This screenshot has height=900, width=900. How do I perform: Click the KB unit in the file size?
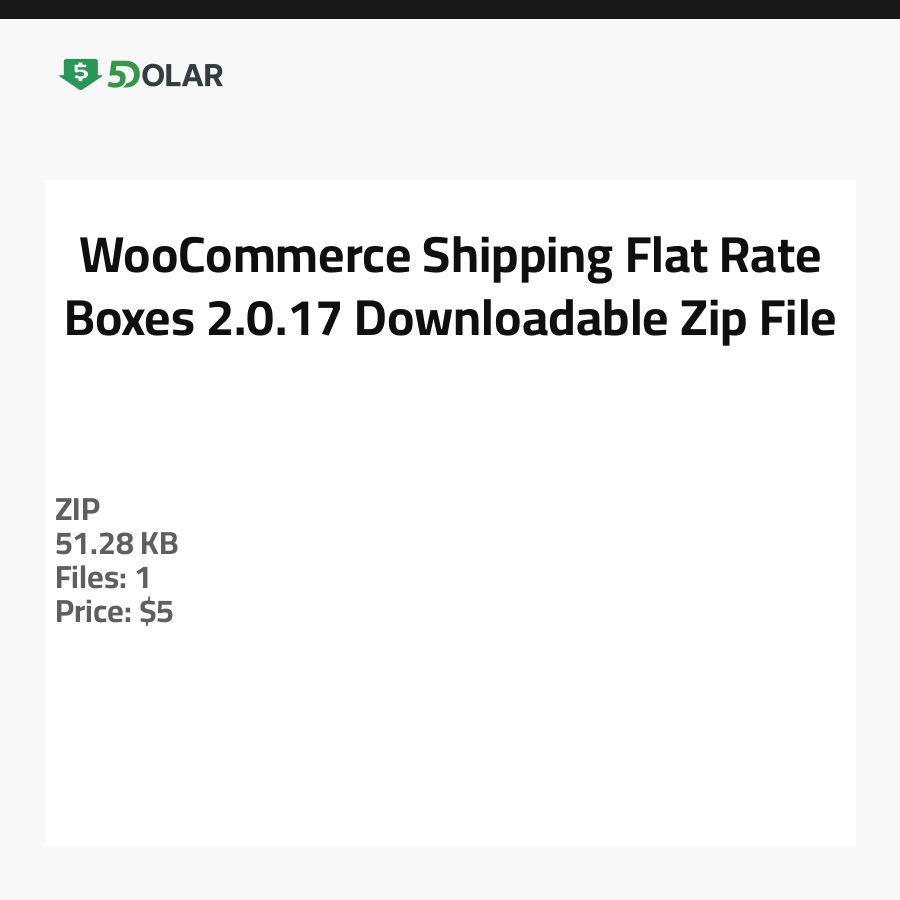click(x=158, y=544)
